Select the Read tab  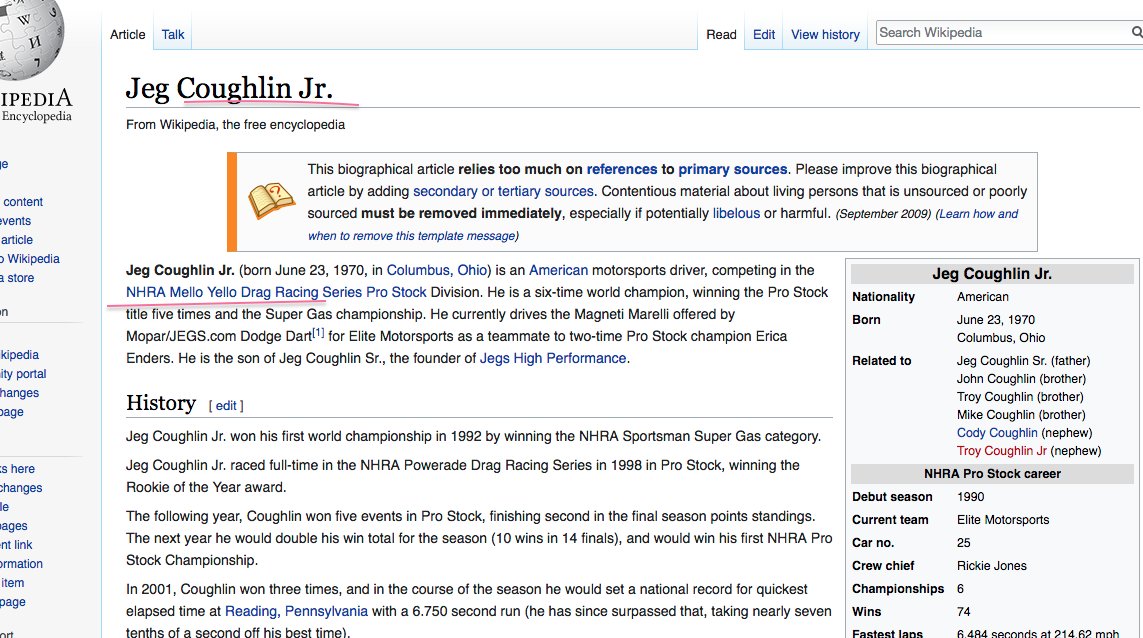pyautogui.click(x=721, y=34)
